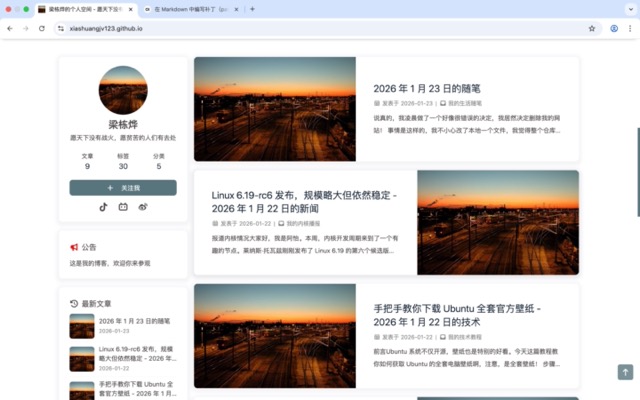Open the post 2026 年 1 月 23 日的随笔

tap(427, 88)
